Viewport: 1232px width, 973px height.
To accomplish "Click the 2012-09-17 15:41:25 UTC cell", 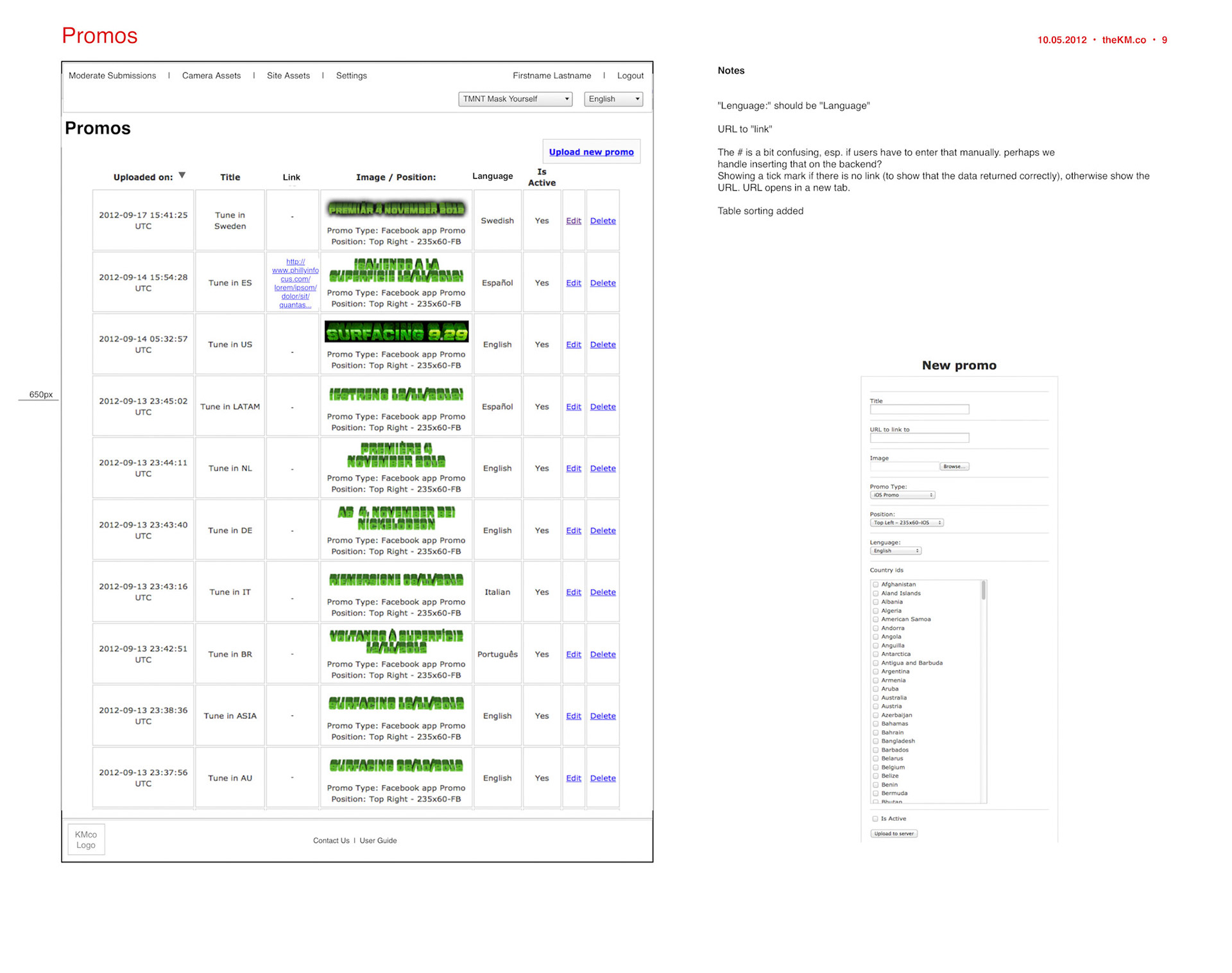I will [x=143, y=220].
